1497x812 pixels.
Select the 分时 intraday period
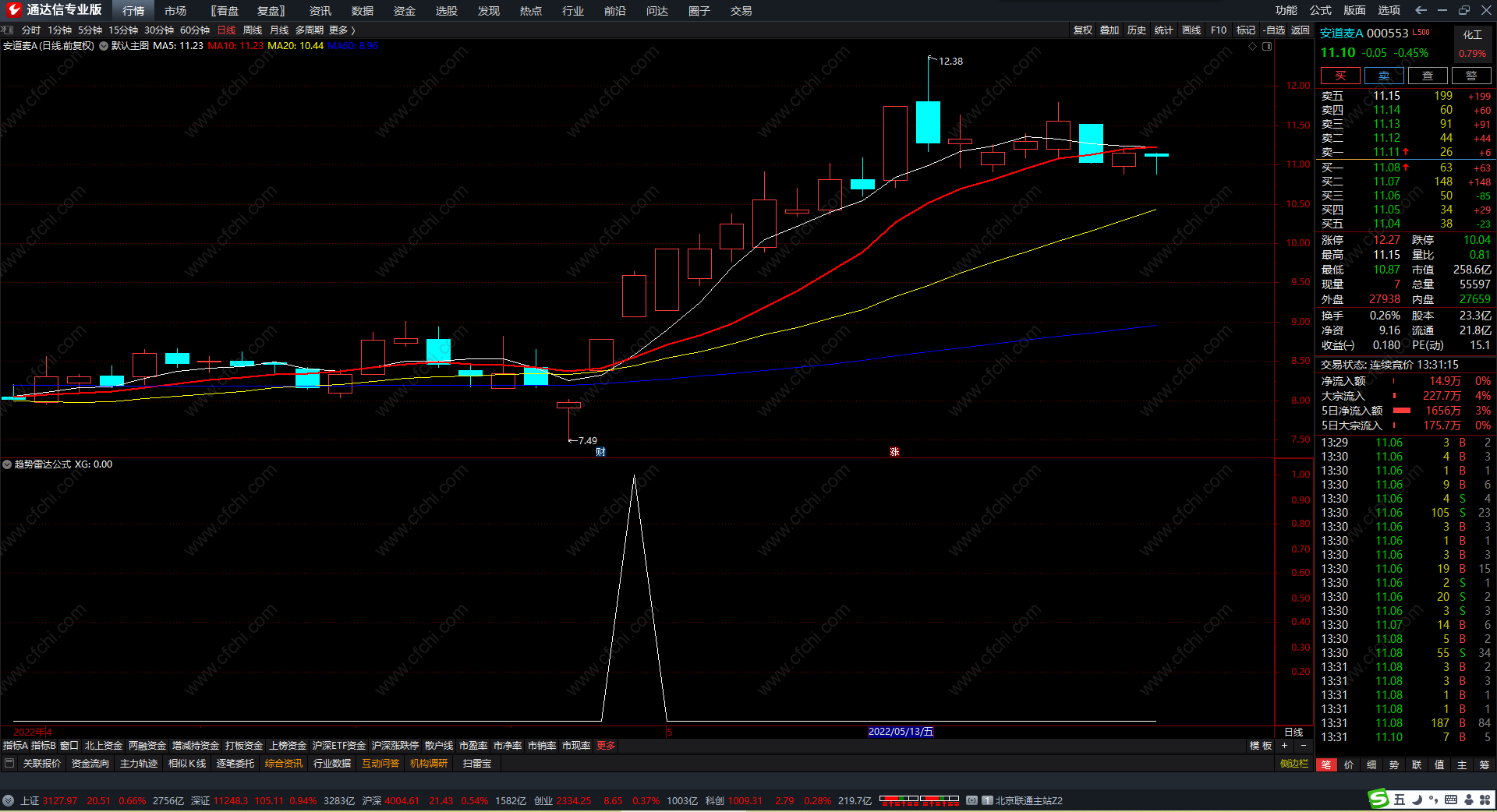tap(31, 30)
